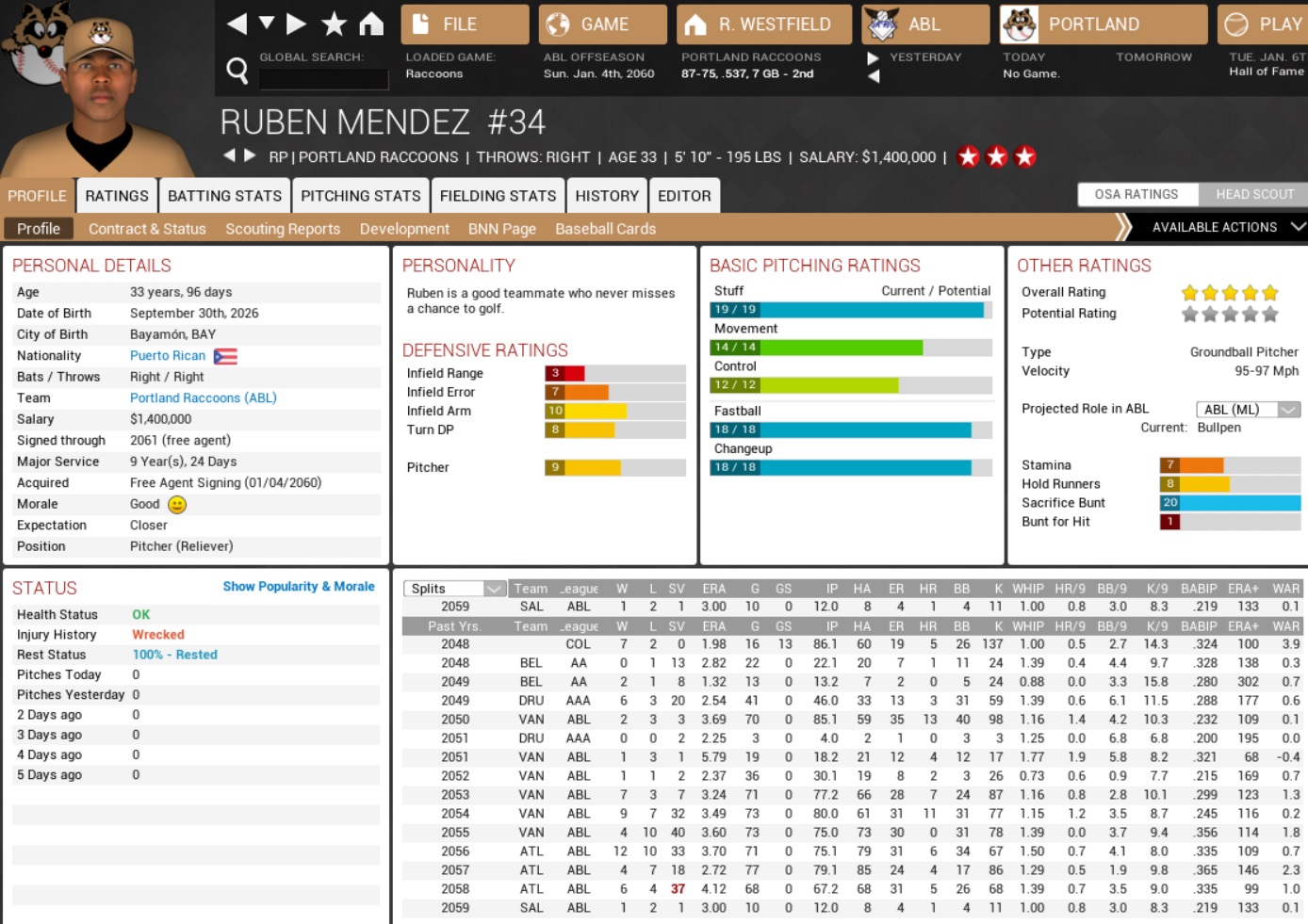Go to previous player with left arrow
This screenshot has height=924, width=1308.
click(229, 155)
